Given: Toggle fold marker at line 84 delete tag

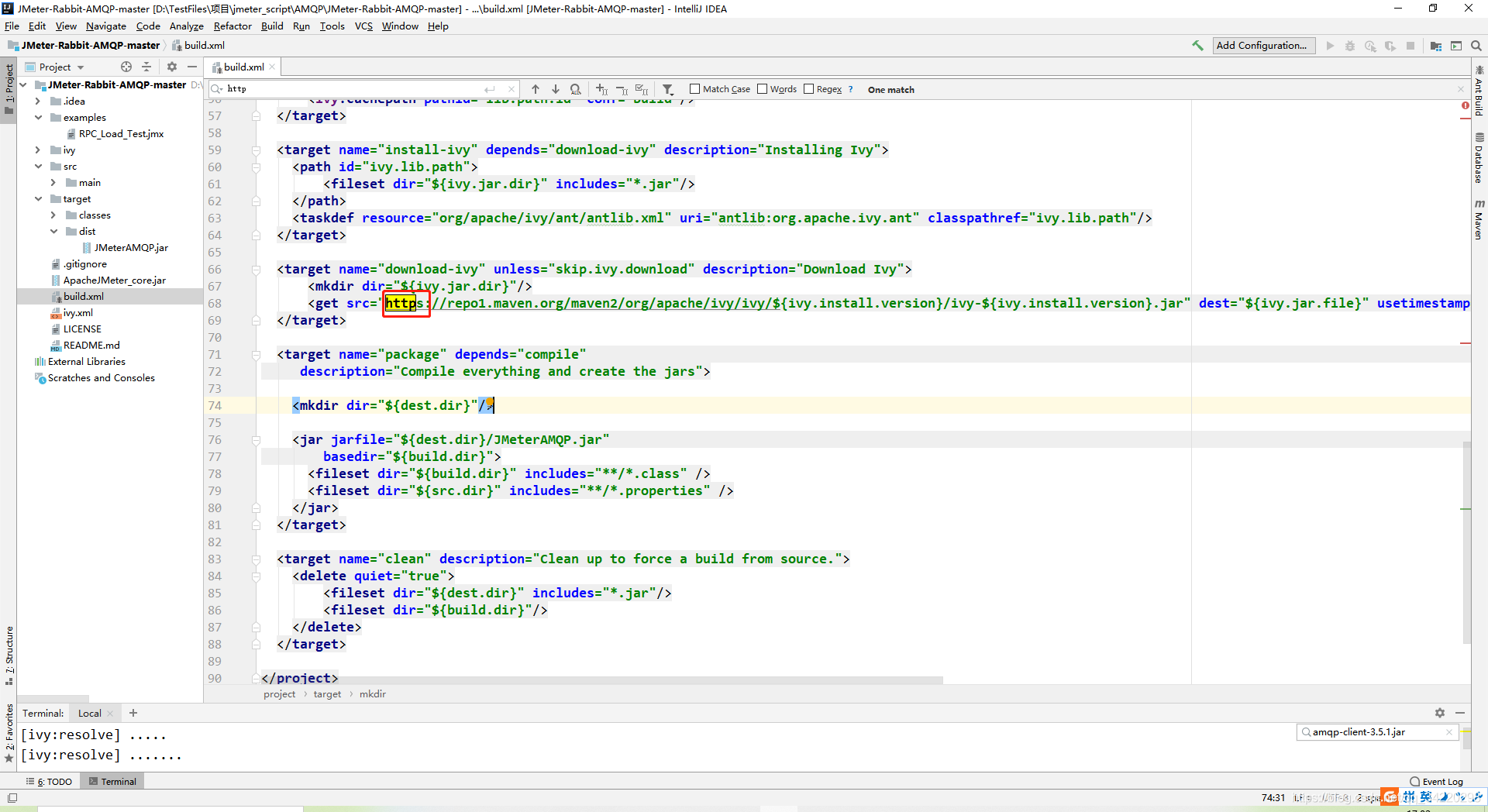Looking at the screenshot, I should (x=256, y=576).
